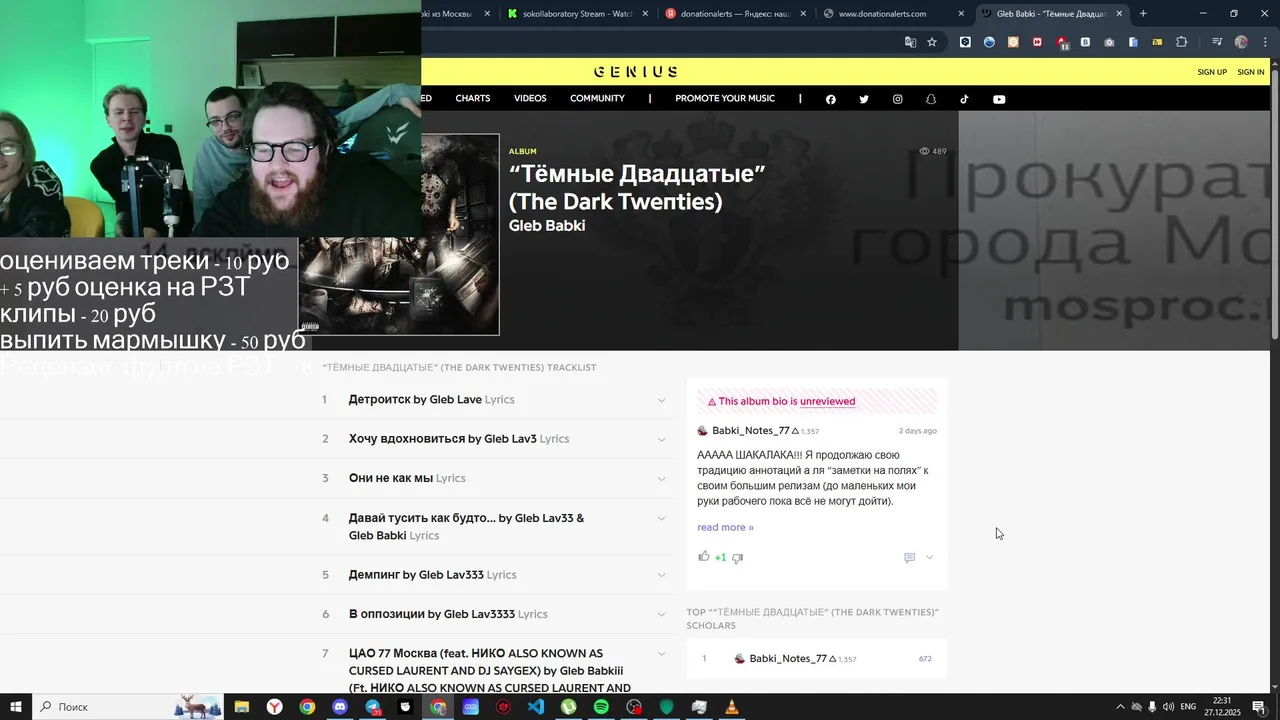1280x720 pixels.
Task: Open PROMOTE YOUR MUSIC menu item
Action: pyautogui.click(x=725, y=98)
